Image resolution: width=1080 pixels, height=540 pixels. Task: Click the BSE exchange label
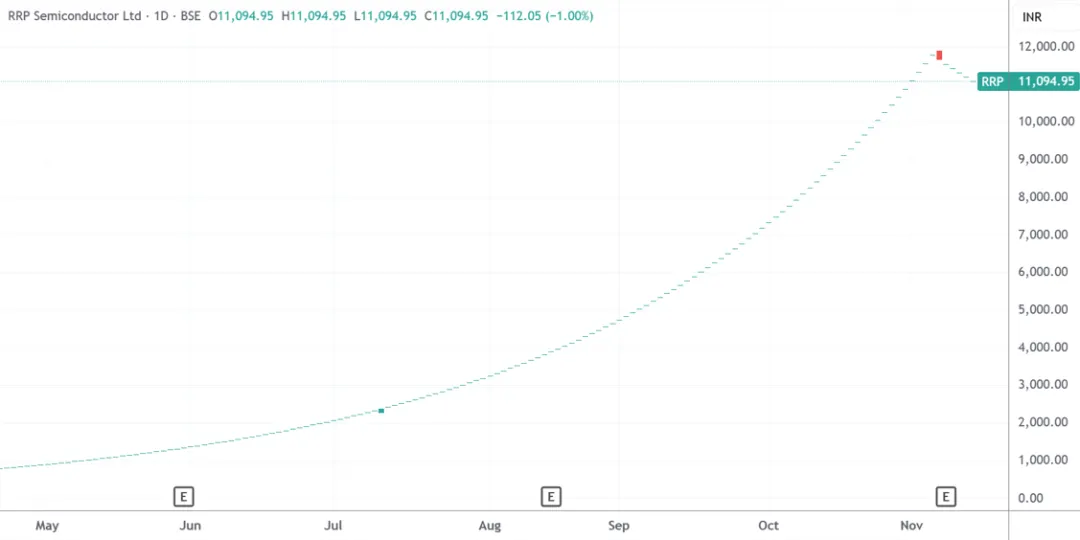point(190,17)
